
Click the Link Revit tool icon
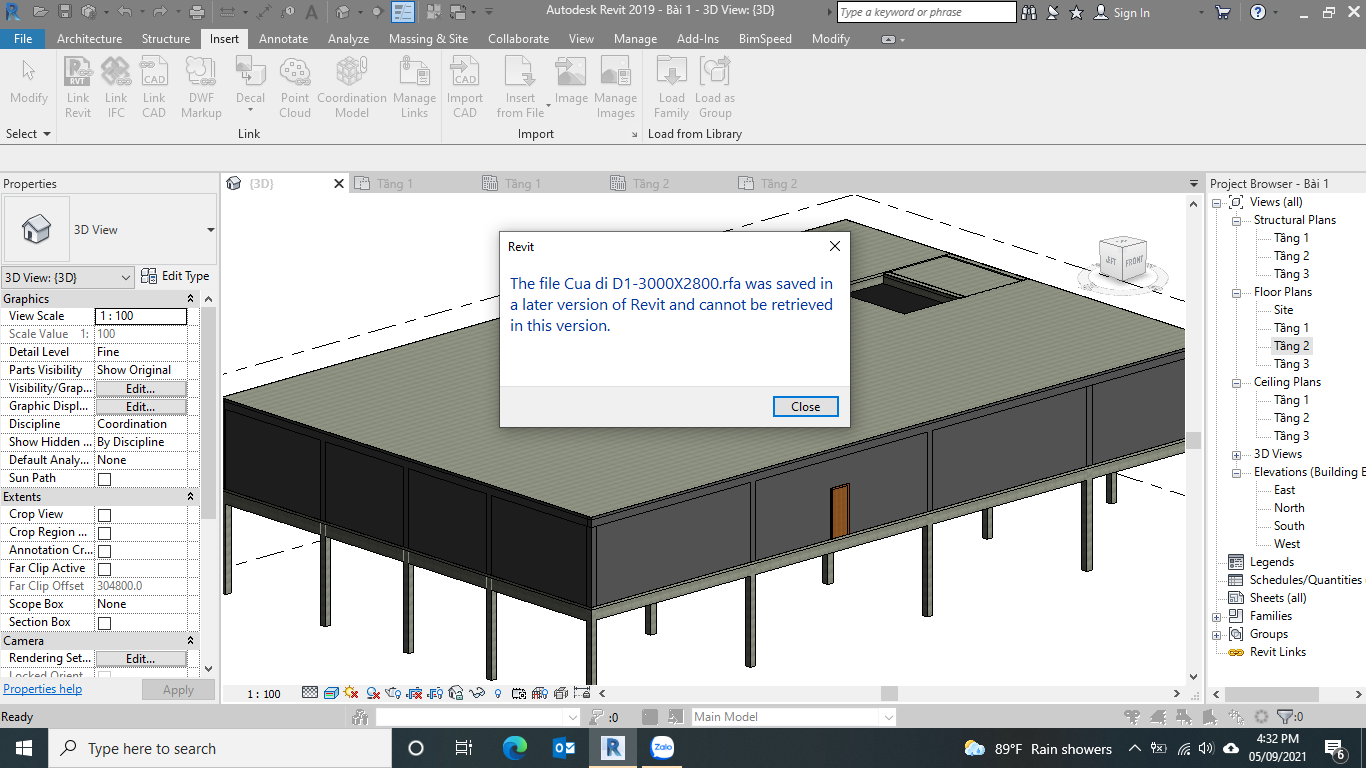[78, 72]
